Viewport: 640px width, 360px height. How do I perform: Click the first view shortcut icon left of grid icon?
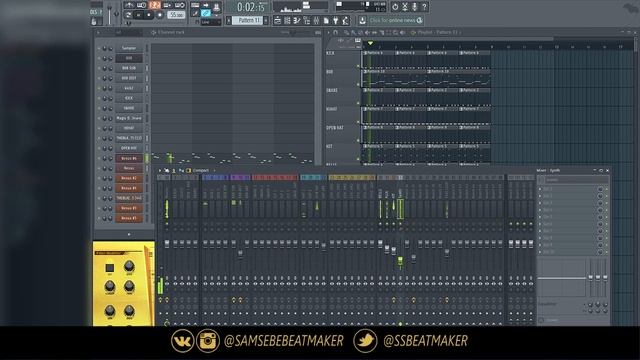point(278,20)
